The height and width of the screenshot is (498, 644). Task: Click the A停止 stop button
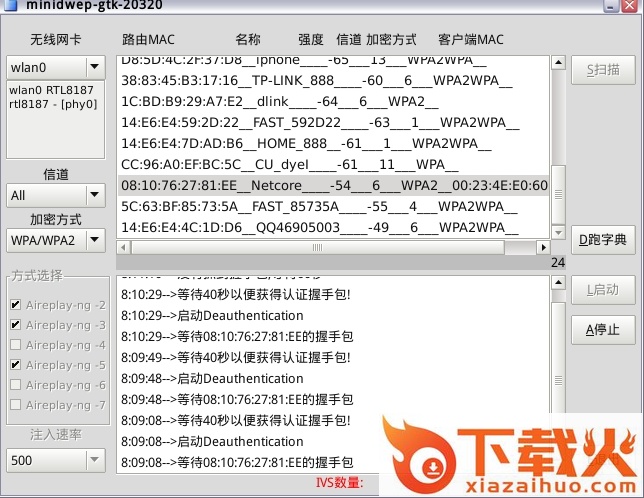point(603,330)
